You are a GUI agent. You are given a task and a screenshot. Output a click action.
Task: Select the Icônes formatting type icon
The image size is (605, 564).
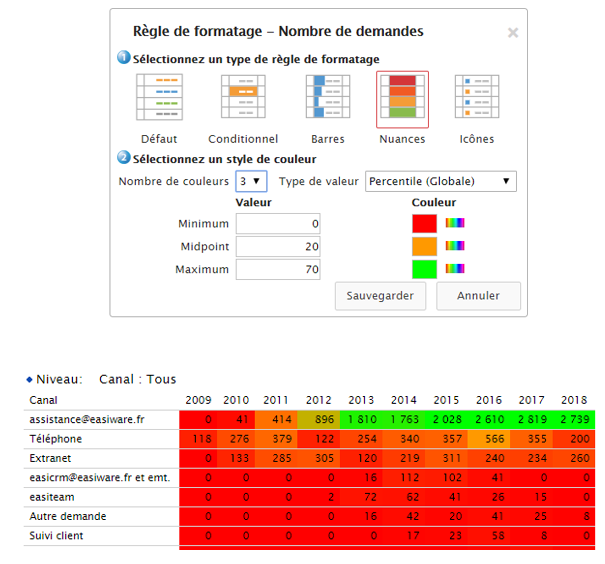click(x=476, y=99)
